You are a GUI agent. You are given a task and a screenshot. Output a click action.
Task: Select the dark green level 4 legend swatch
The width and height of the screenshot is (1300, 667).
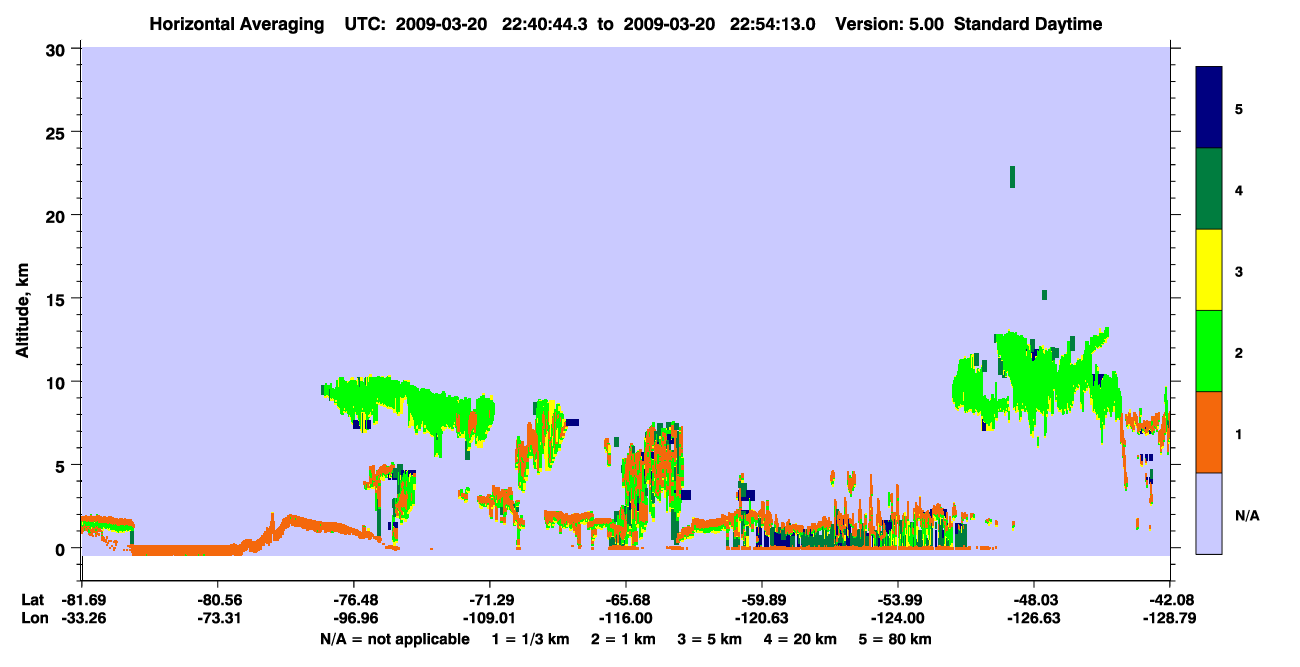1209,189
